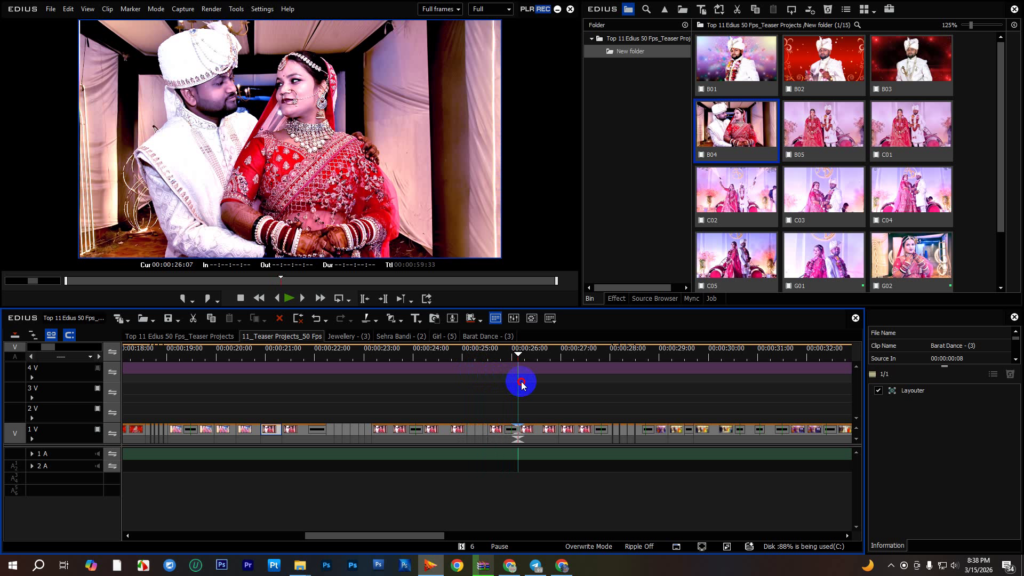Switch to the Jewellery - (3) sequence tab
The height and width of the screenshot is (576, 1024).
tap(349, 336)
